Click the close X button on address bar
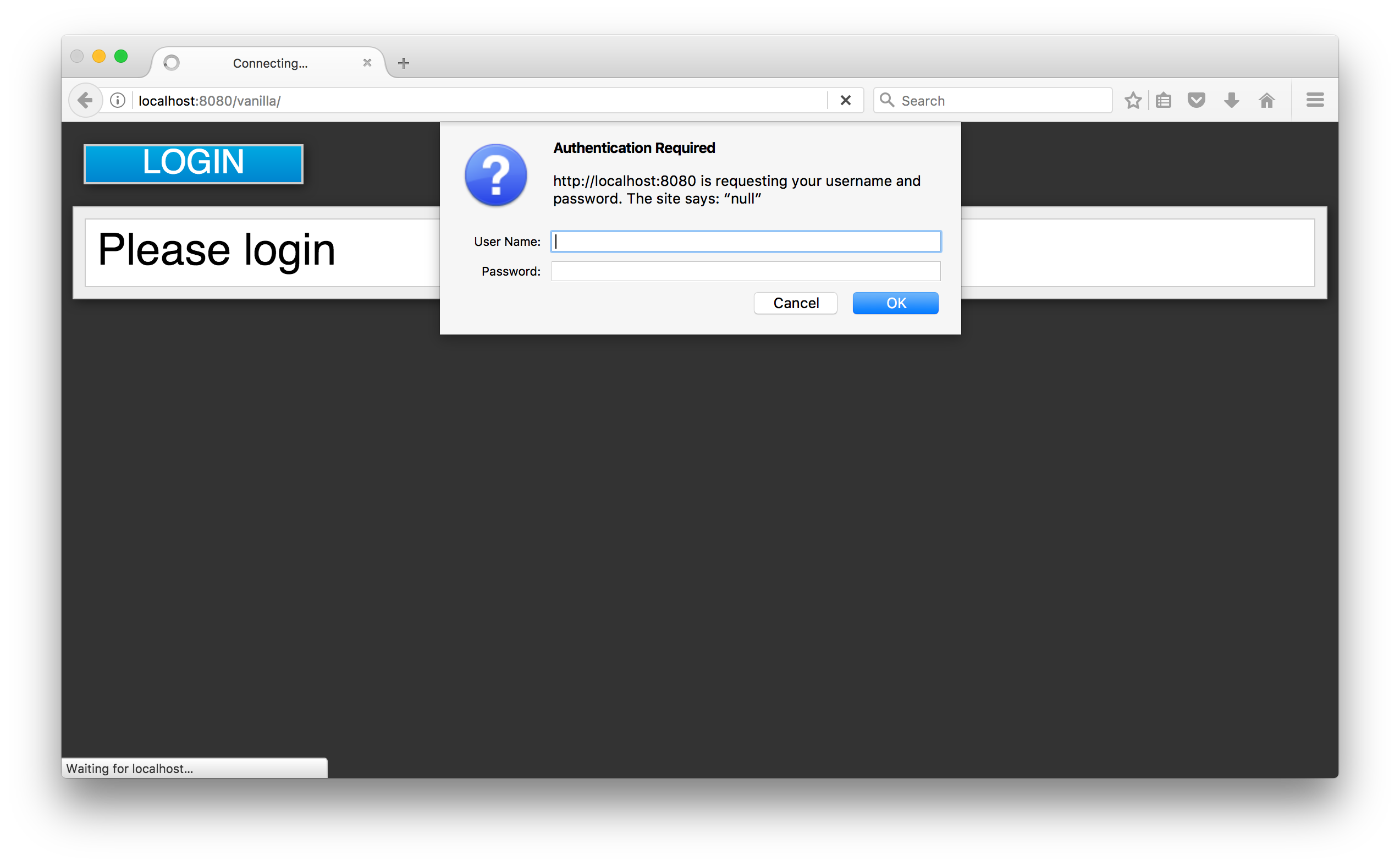Viewport: 1400px width, 866px height. (x=846, y=100)
